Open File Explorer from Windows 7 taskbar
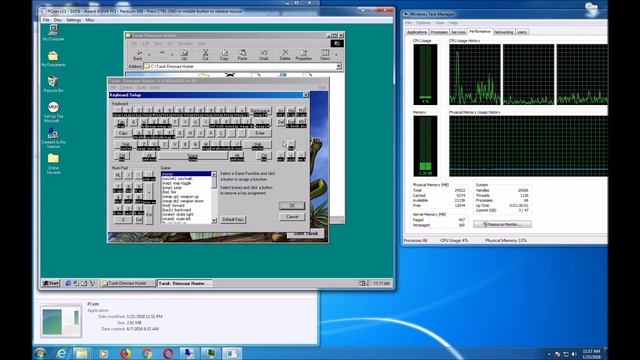Viewport: 640px width, 360px height. [x=81, y=353]
